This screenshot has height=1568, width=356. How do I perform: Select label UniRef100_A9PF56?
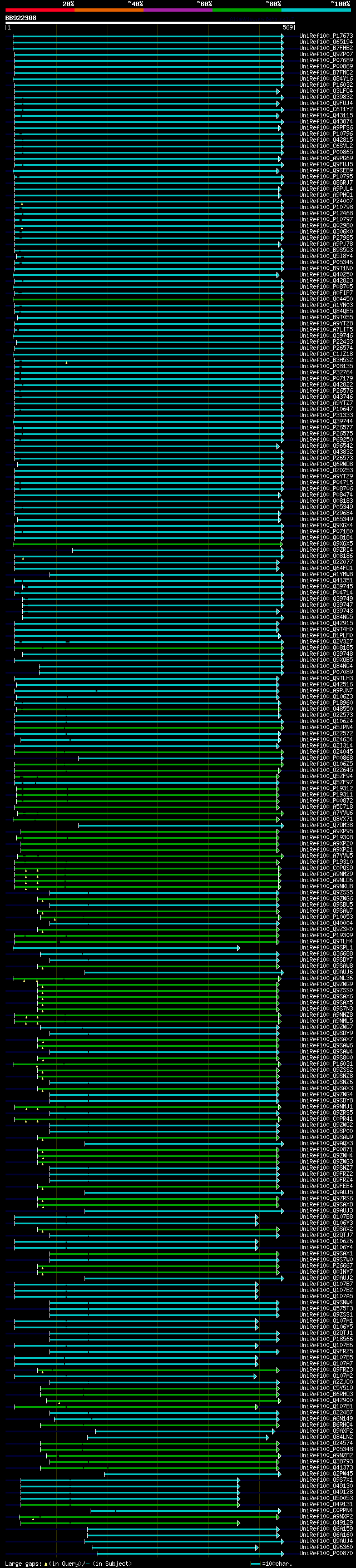tap(326, 128)
